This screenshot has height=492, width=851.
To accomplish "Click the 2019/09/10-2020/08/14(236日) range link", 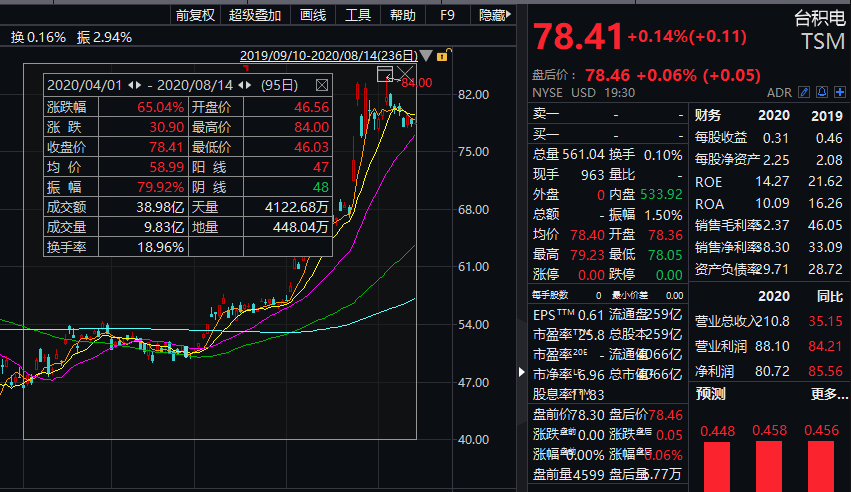I will tap(329, 56).
